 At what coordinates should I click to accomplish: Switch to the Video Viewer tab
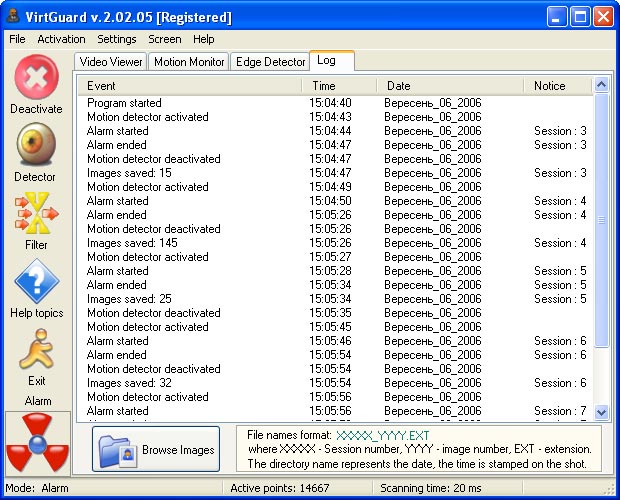[x=111, y=62]
